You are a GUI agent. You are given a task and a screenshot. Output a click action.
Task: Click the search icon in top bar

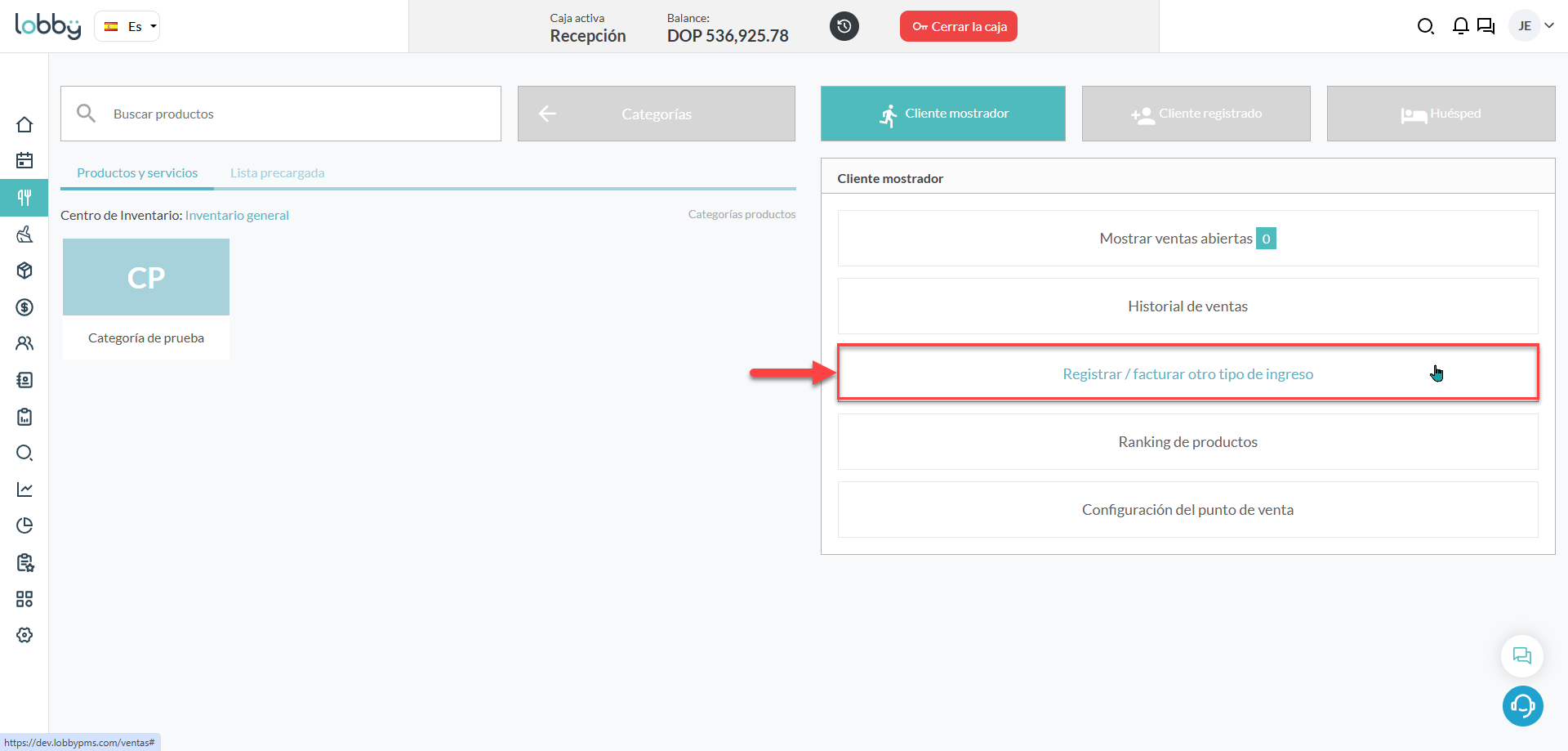1425,26
